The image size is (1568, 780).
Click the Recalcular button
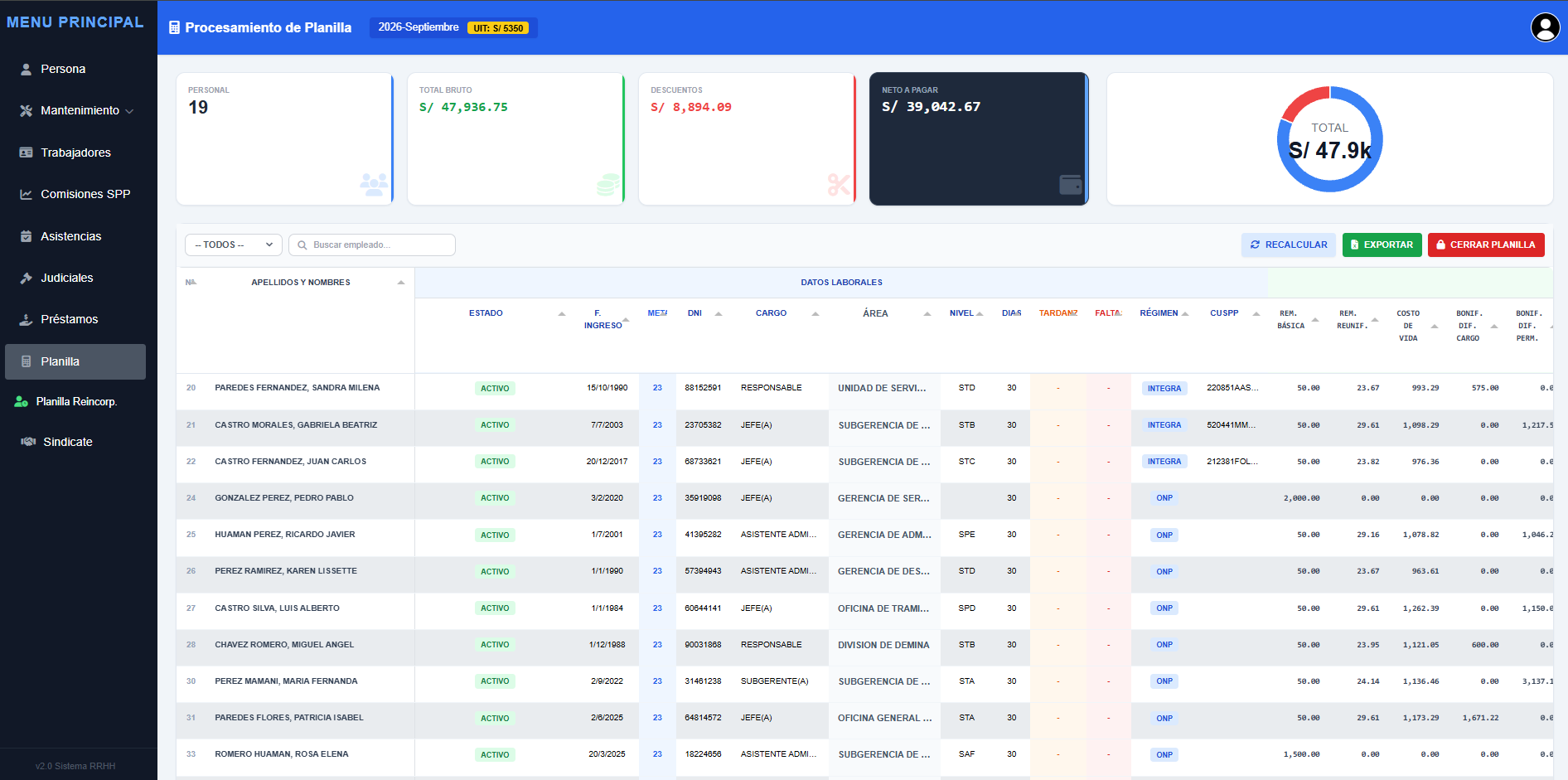pos(1289,245)
